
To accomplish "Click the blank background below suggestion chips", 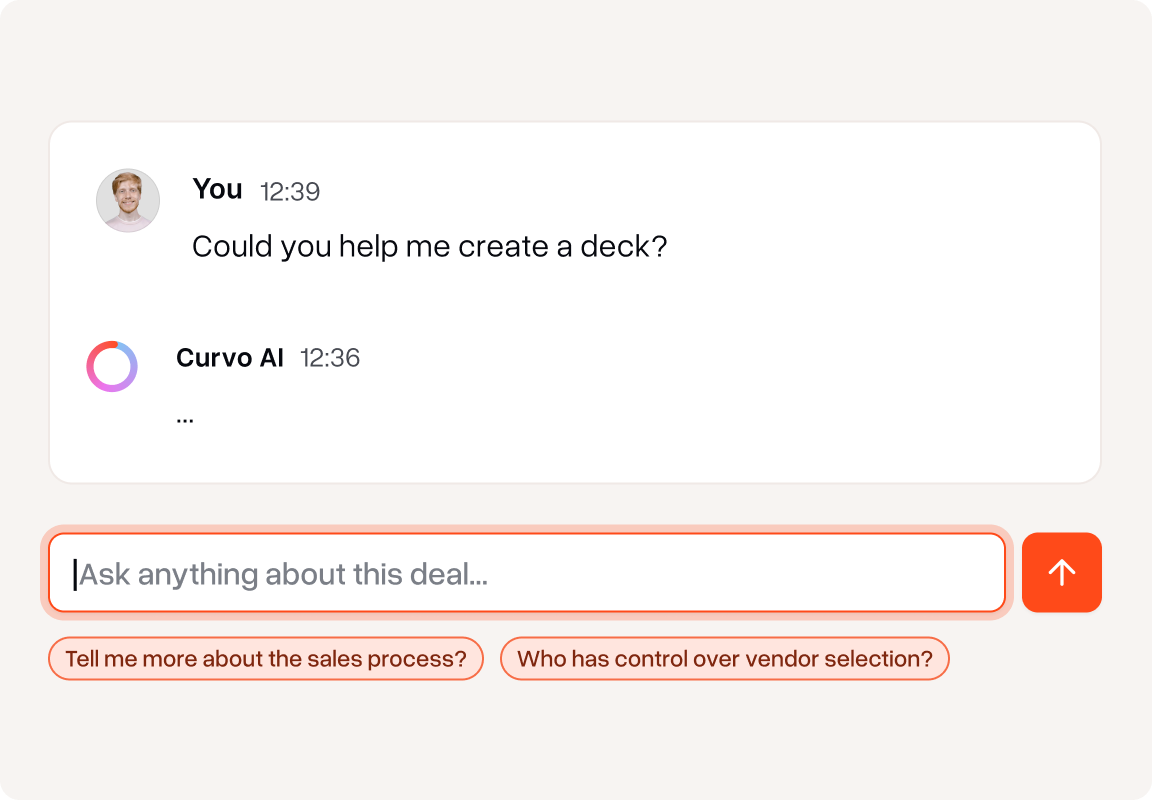I will (x=576, y=740).
